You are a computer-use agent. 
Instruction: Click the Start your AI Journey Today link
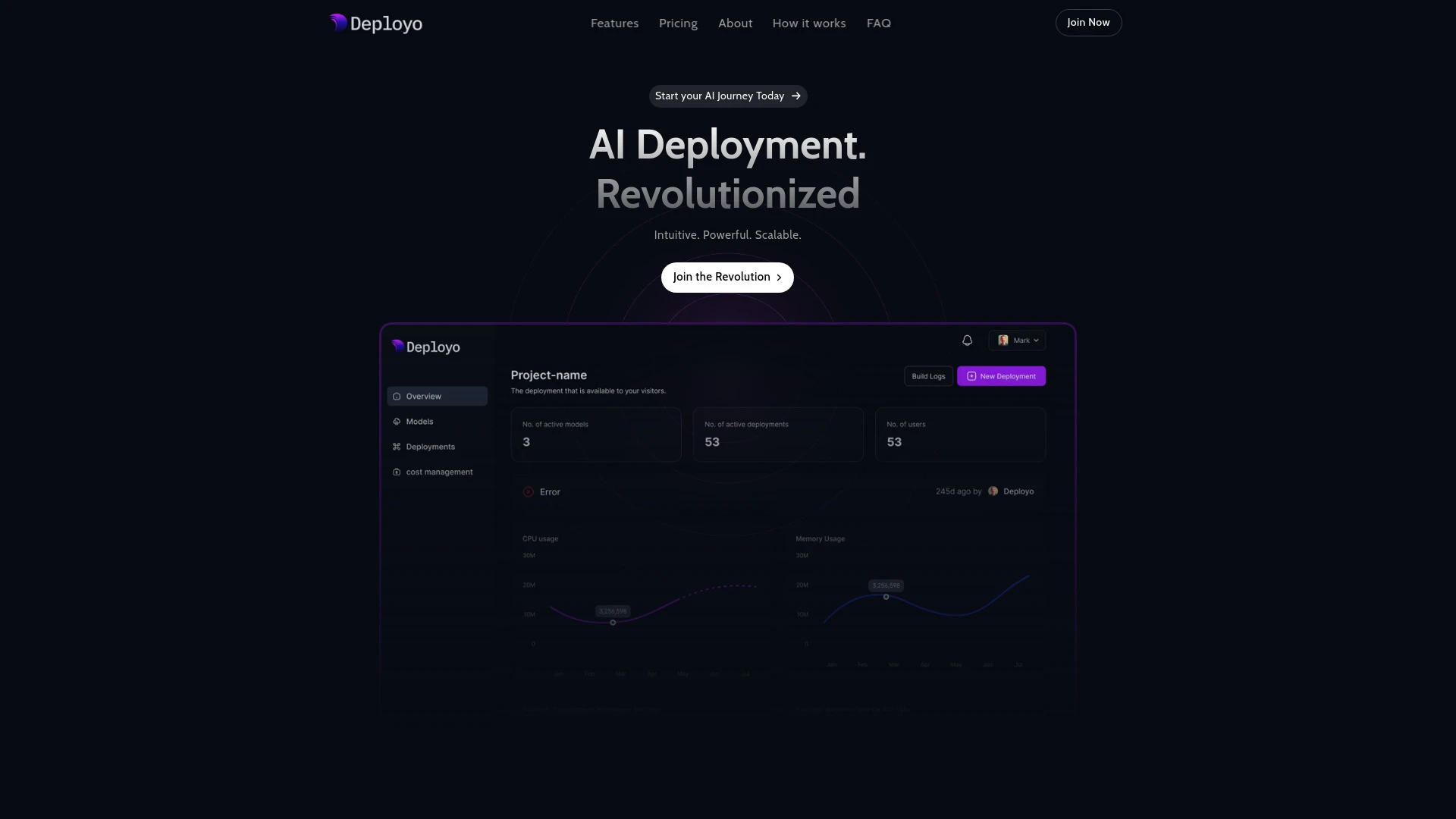click(727, 95)
